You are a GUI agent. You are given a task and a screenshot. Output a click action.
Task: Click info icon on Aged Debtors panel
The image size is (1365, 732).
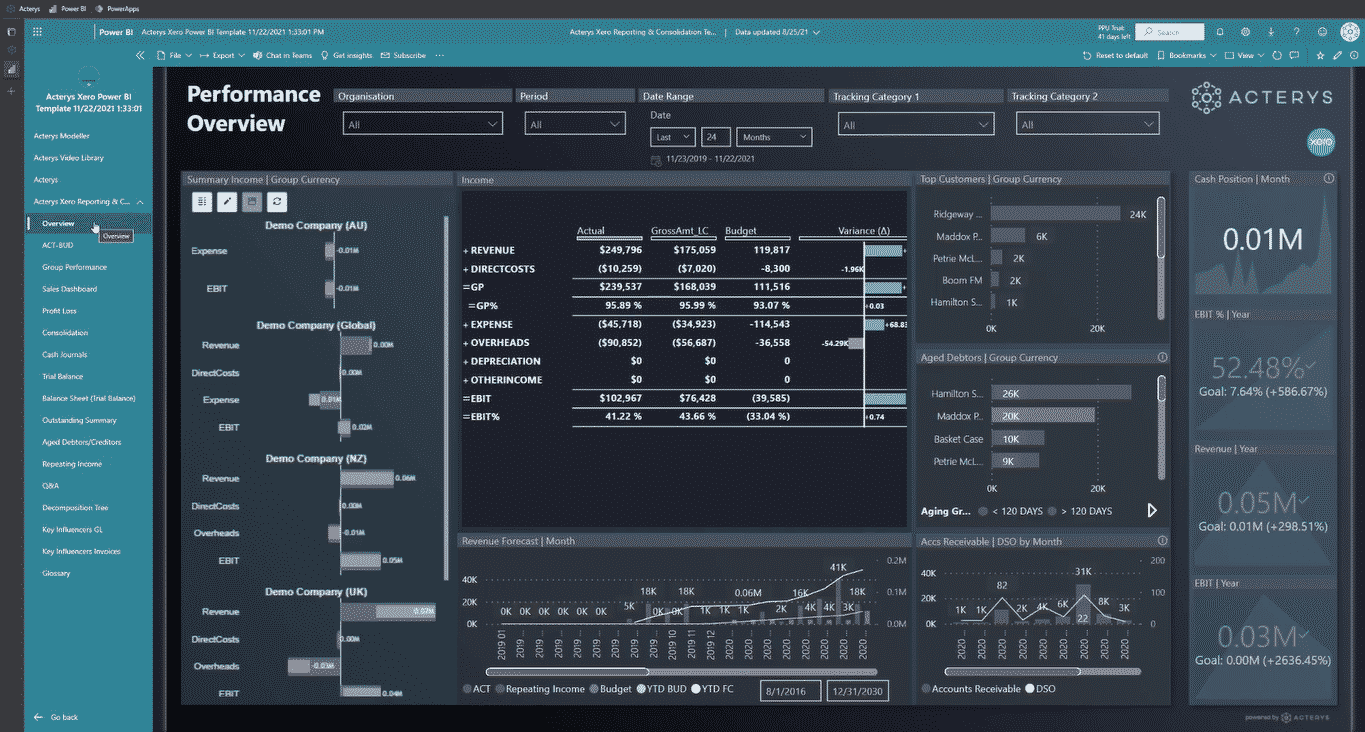(1162, 357)
